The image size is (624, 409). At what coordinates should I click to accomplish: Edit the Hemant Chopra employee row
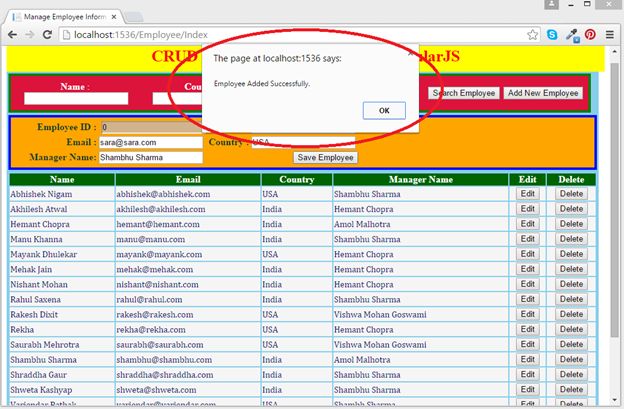(x=528, y=224)
